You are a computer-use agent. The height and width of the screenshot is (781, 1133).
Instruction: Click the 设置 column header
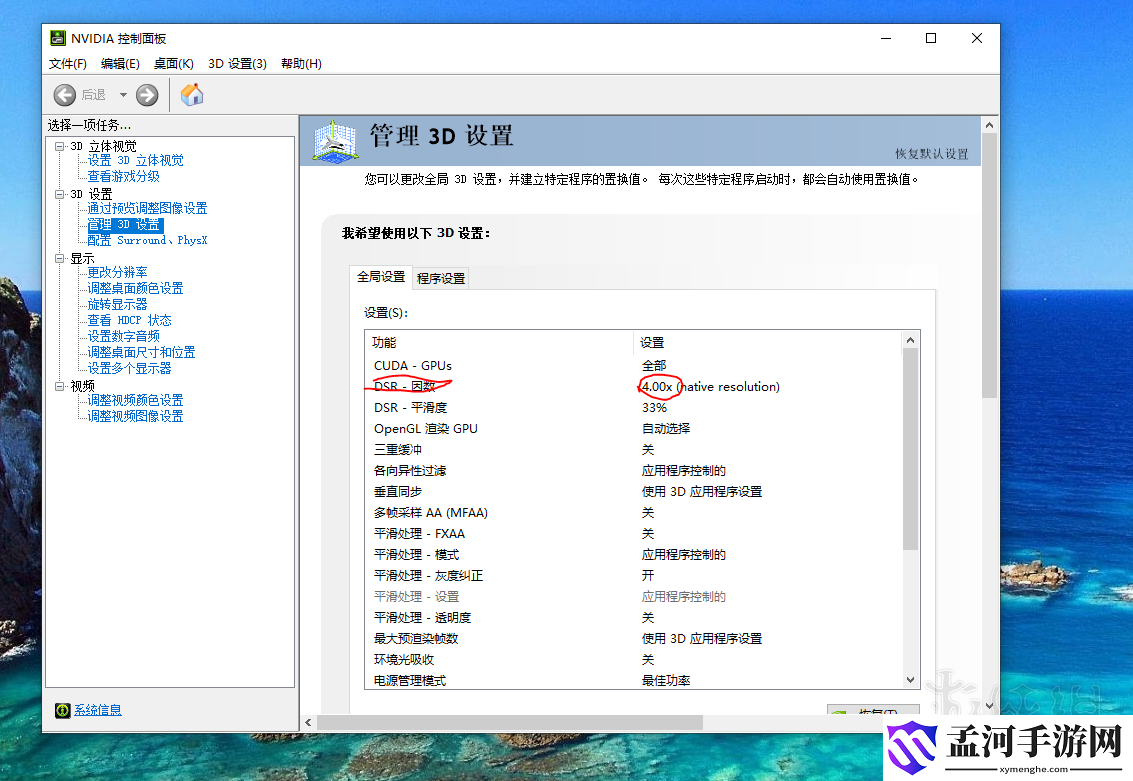click(768, 342)
